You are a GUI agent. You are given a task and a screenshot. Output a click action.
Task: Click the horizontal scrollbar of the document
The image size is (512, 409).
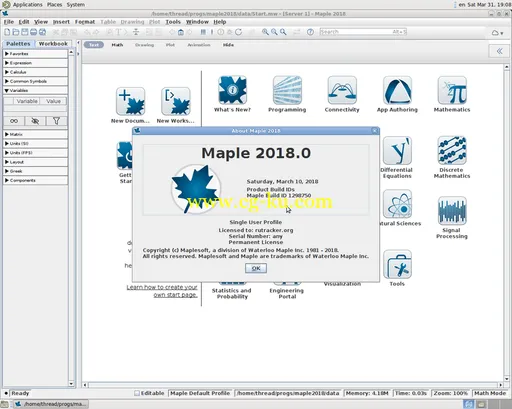click(293, 385)
